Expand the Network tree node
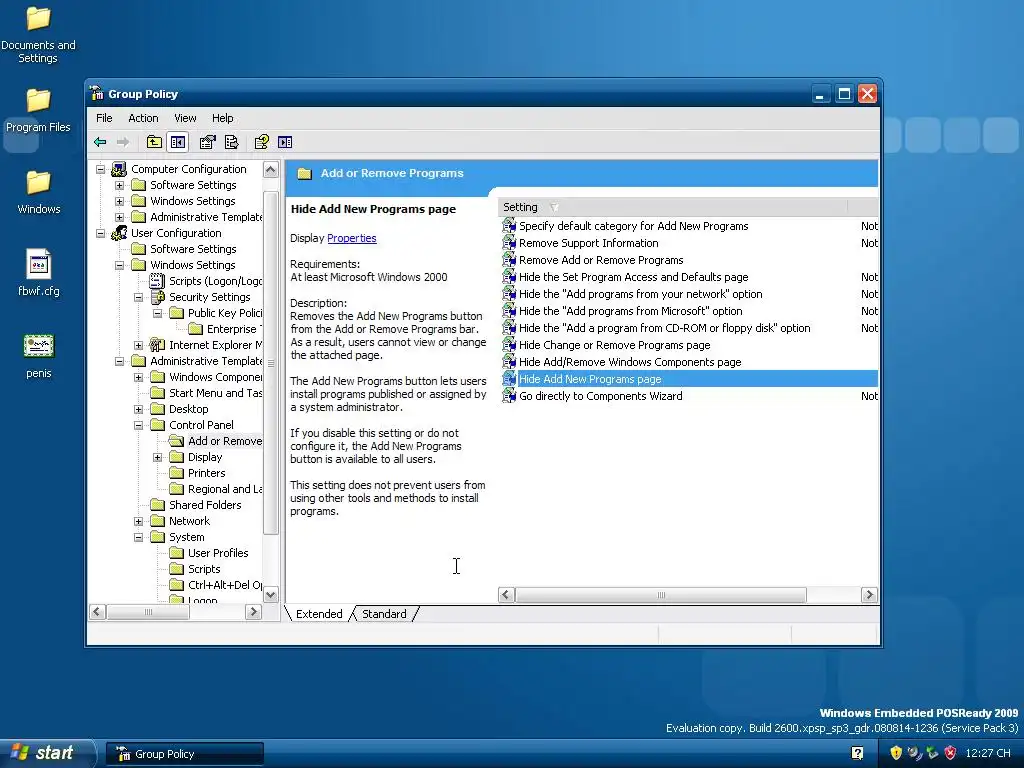The height and width of the screenshot is (768, 1024). click(x=138, y=521)
